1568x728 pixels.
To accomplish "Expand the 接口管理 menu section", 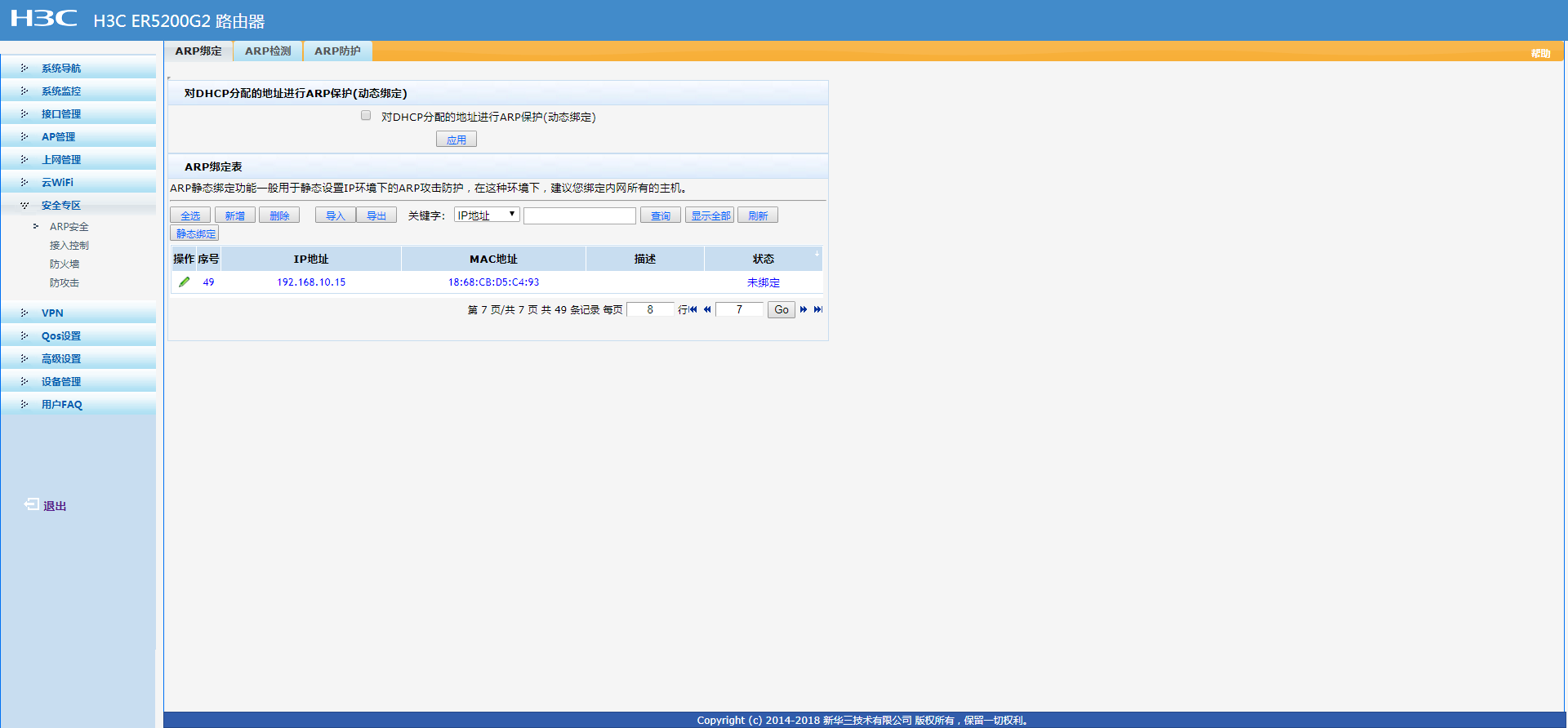I will click(78, 113).
